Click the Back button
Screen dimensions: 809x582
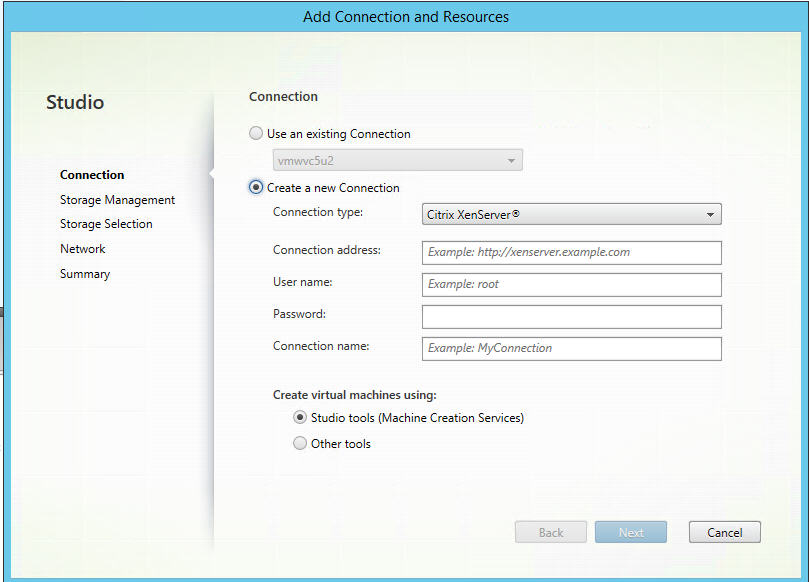pos(550,532)
